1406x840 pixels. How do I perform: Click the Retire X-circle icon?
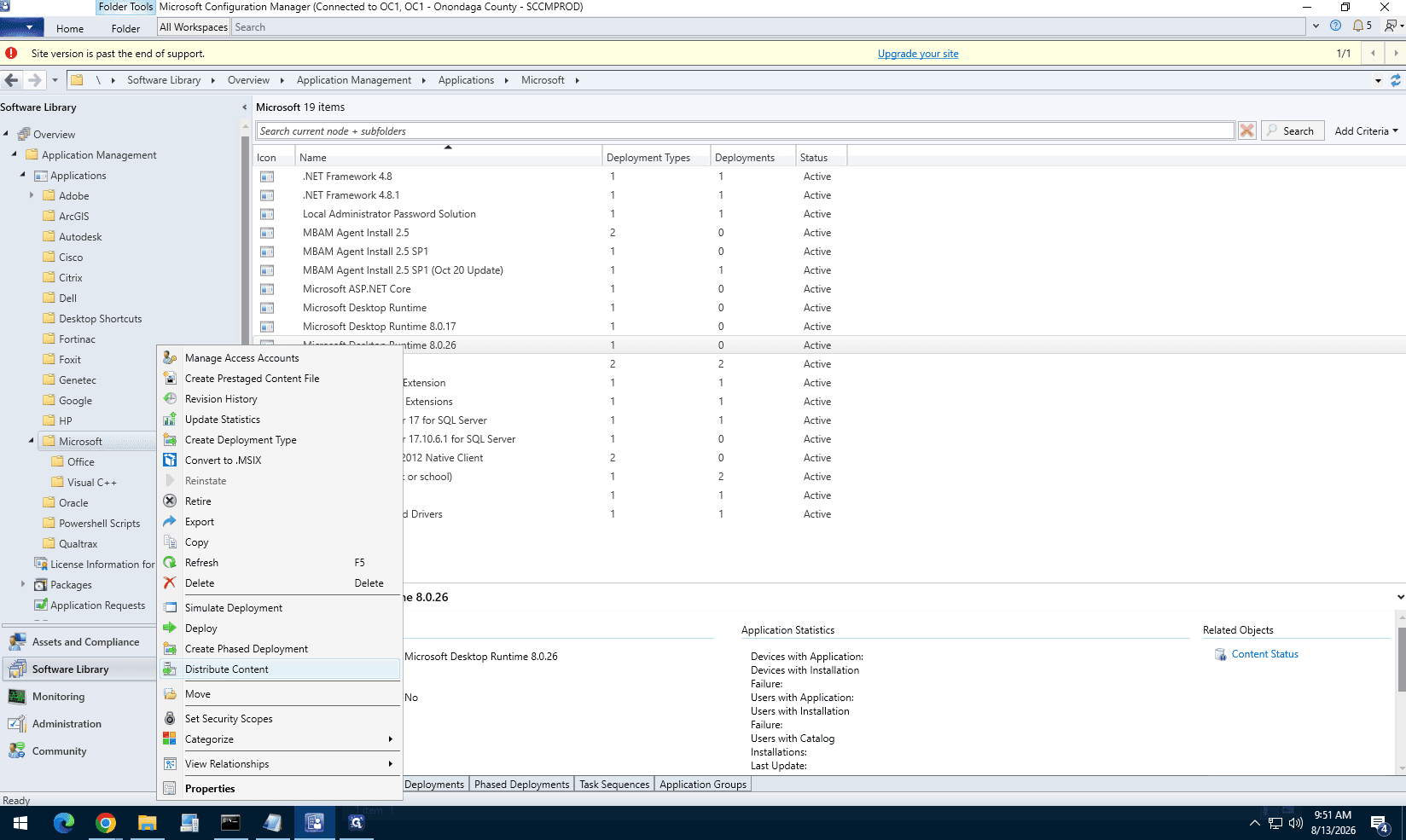point(170,501)
